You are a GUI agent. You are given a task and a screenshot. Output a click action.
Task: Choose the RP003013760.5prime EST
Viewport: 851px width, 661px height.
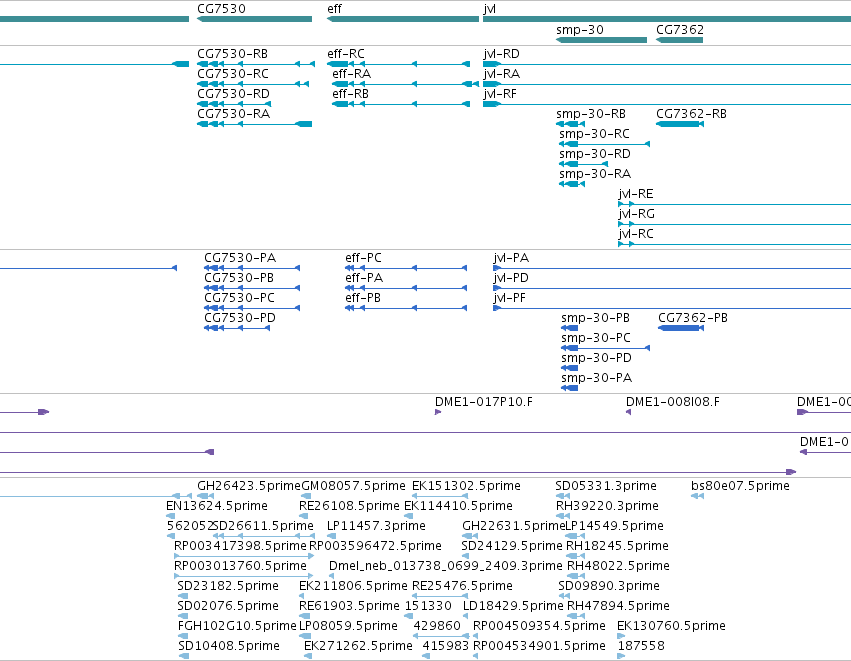pyautogui.click(x=243, y=576)
